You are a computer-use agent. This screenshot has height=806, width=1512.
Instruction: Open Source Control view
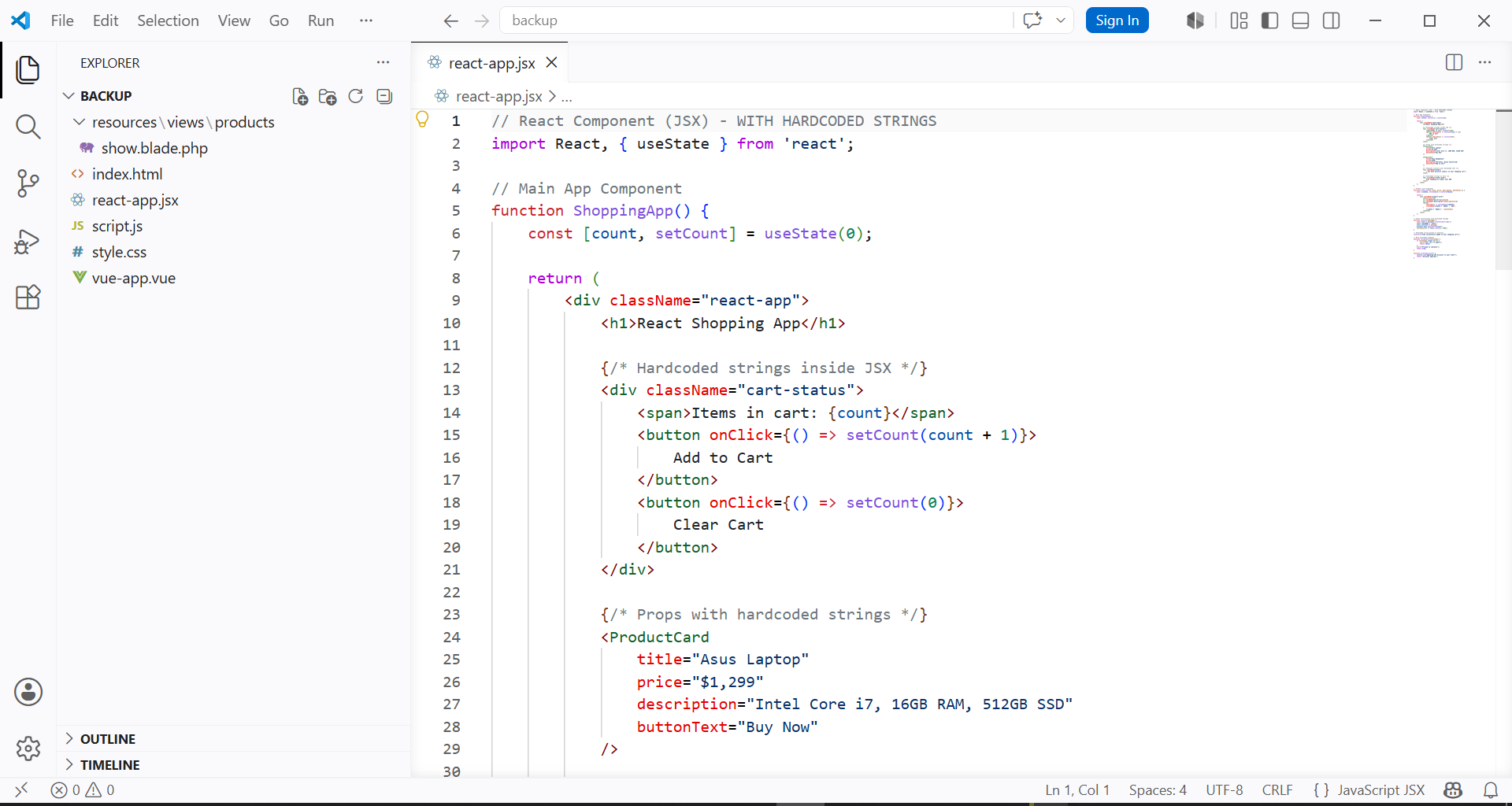28,183
